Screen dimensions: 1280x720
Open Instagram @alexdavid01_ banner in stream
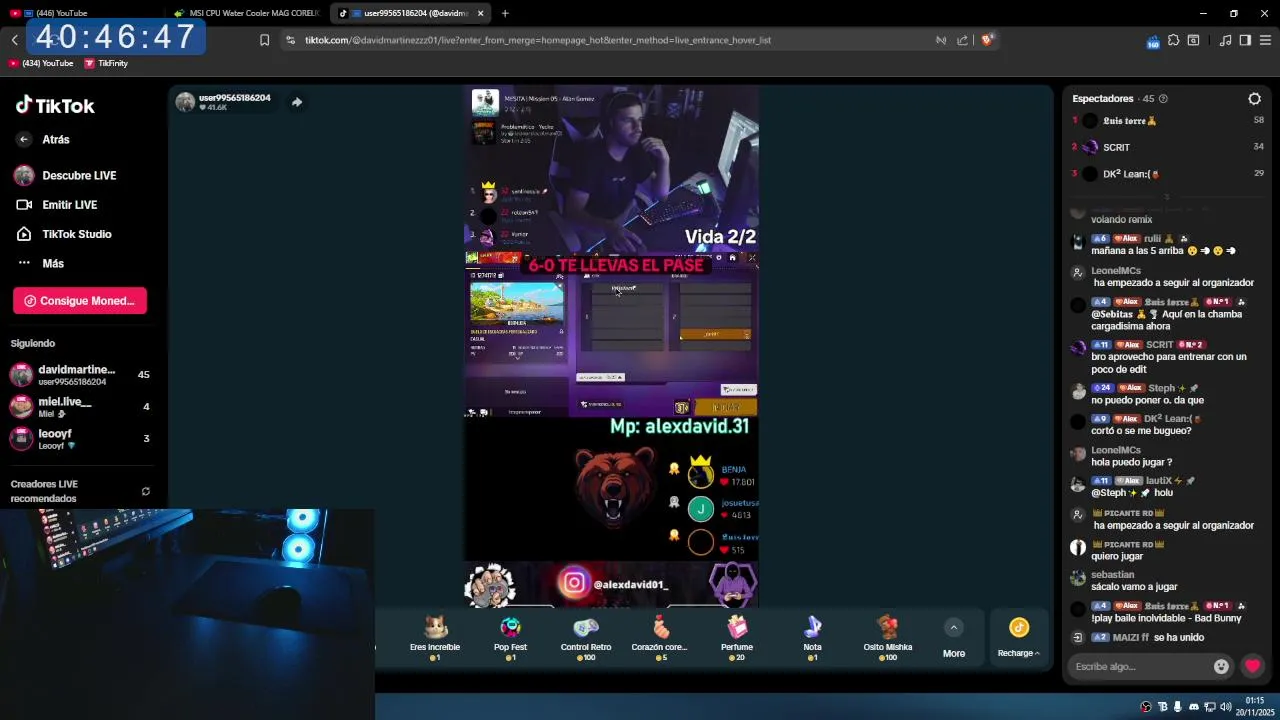614,583
